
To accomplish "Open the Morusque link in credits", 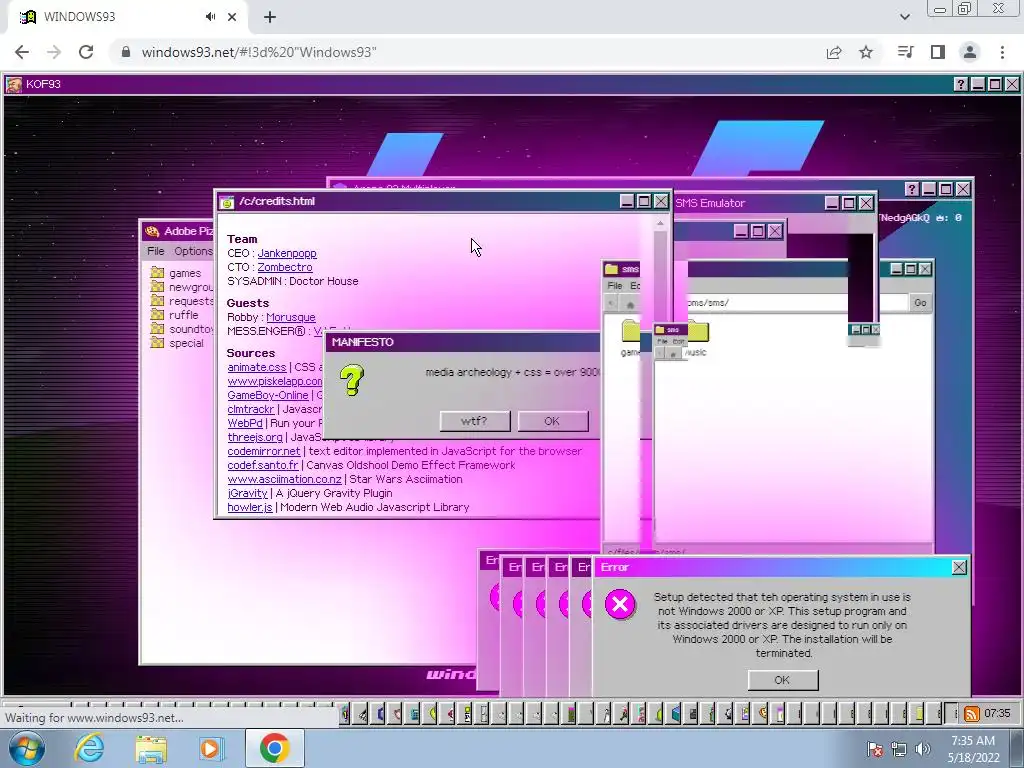I will point(291,317).
